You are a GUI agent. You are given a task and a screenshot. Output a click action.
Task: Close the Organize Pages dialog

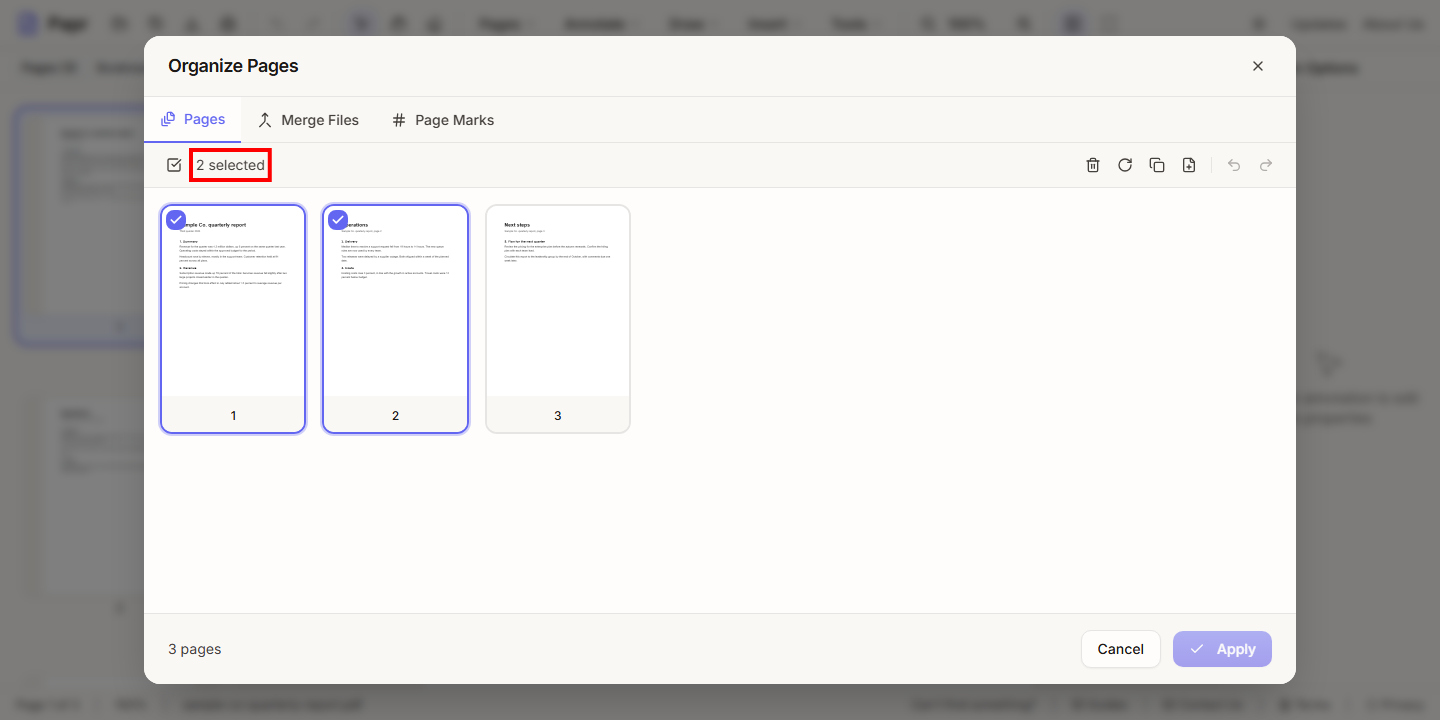1258,66
